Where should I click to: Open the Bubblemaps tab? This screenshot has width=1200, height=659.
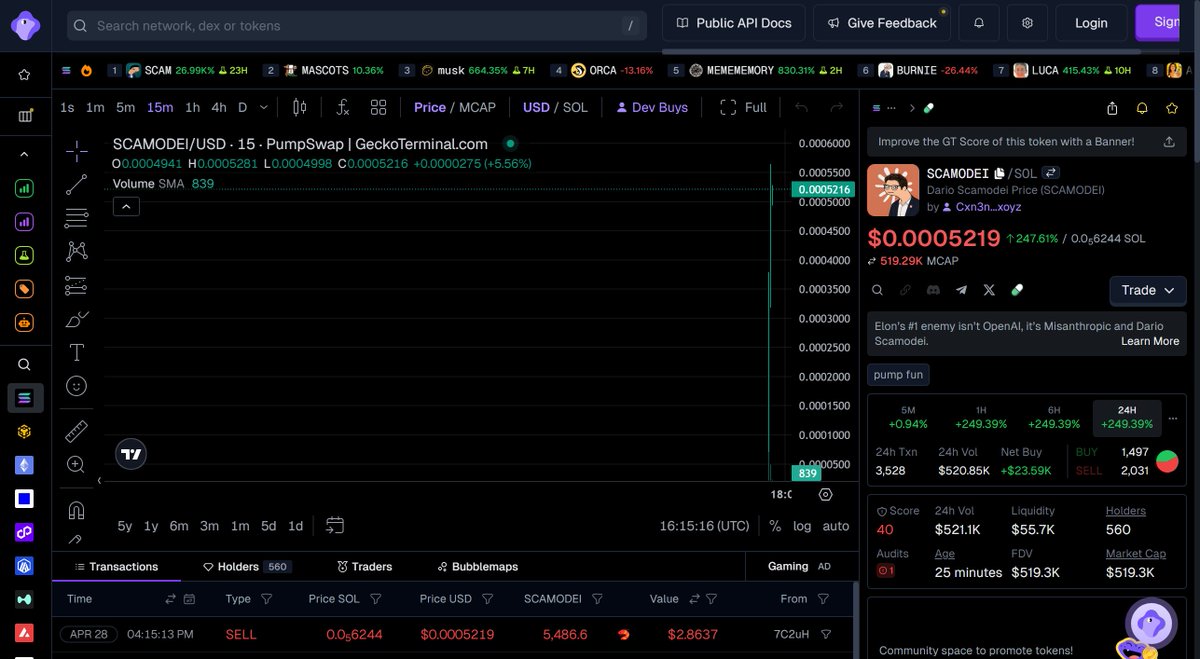(478, 566)
